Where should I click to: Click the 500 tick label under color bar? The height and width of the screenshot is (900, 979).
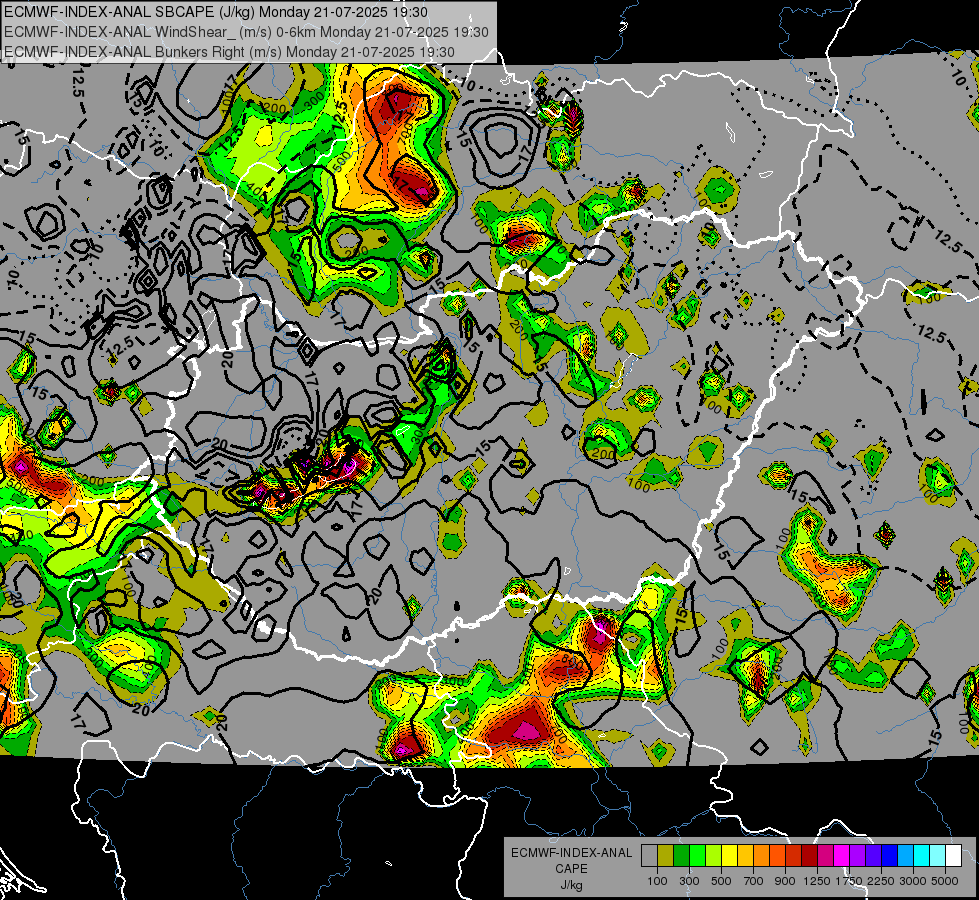(x=721, y=881)
